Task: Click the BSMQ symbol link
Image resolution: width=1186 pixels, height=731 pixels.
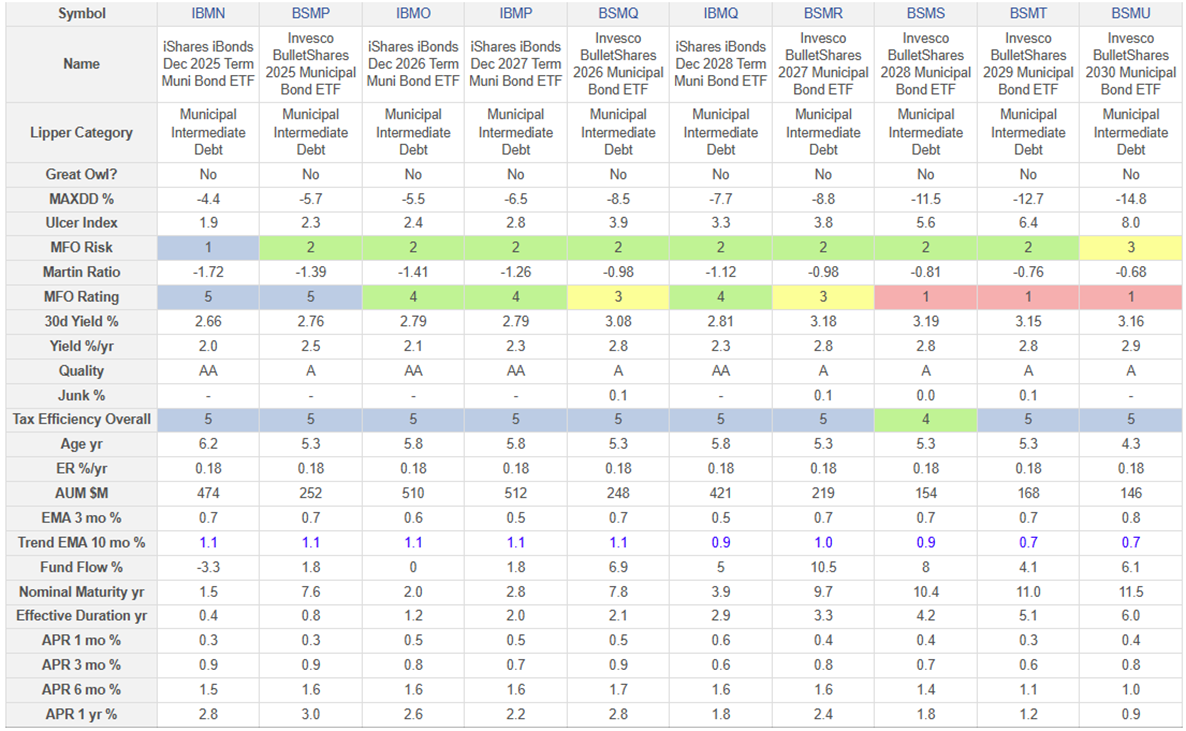Action: pos(618,14)
